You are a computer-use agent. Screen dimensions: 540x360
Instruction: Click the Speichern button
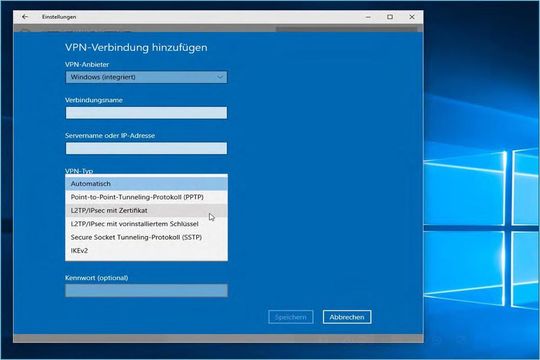pyautogui.click(x=291, y=317)
